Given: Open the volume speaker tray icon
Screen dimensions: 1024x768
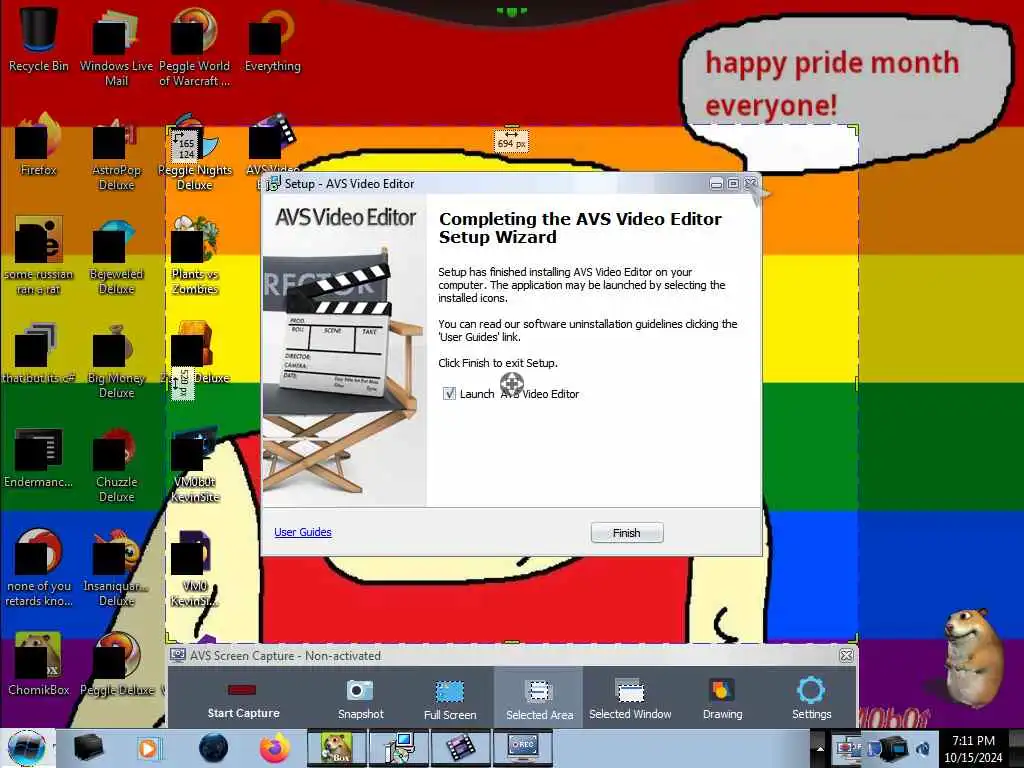Looking at the screenshot, I should click(923, 748).
